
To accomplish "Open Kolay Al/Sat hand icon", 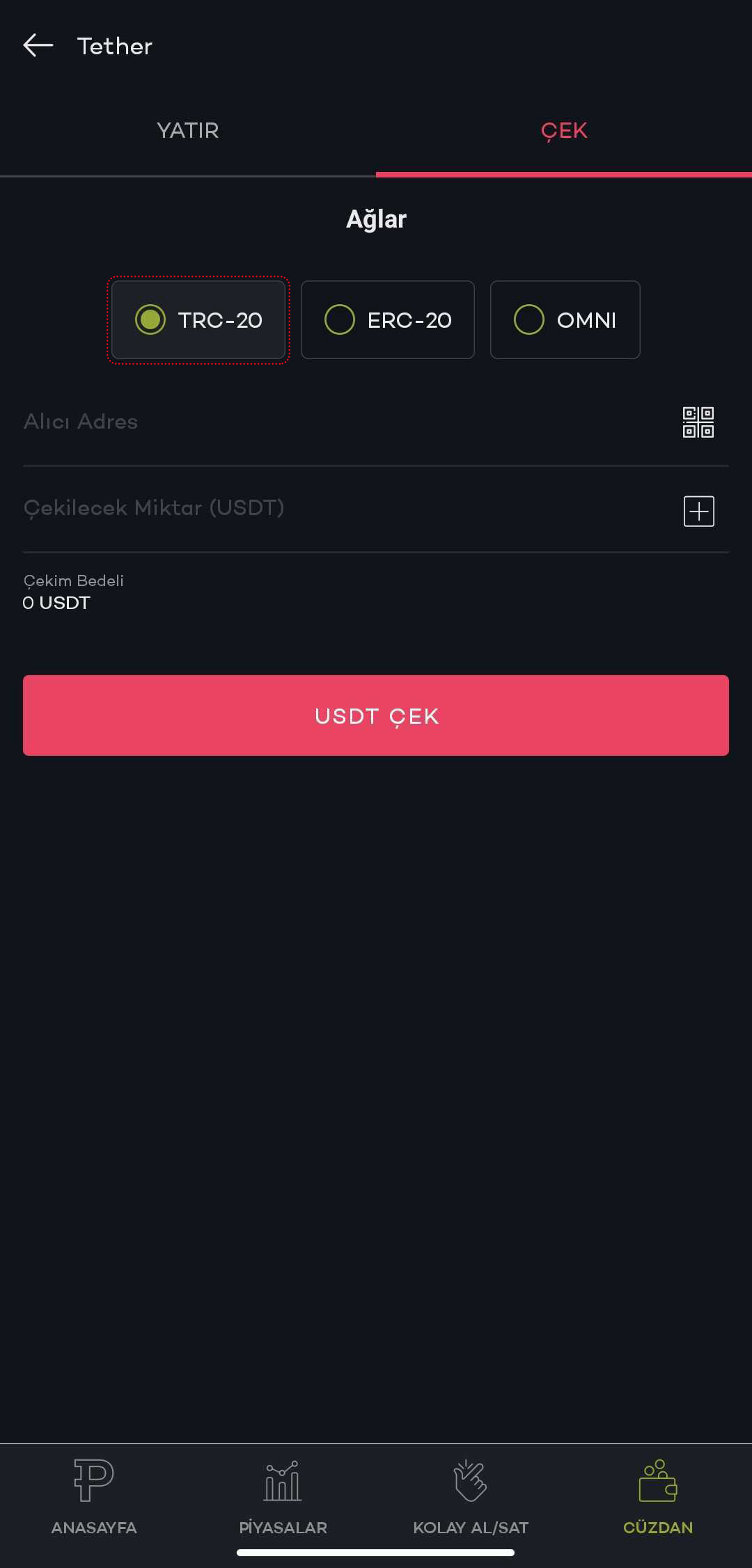I will (x=471, y=1480).
